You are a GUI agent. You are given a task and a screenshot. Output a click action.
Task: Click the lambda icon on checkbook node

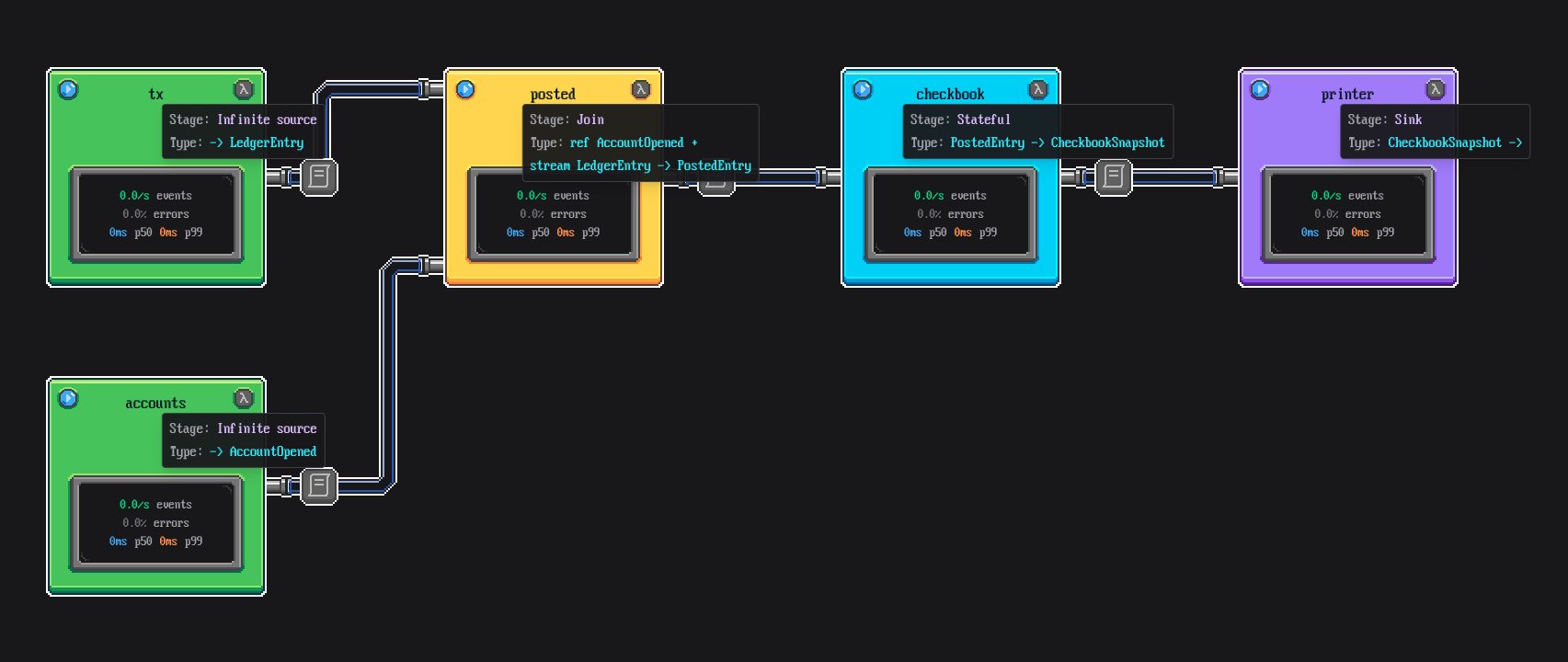(1038, 89)
